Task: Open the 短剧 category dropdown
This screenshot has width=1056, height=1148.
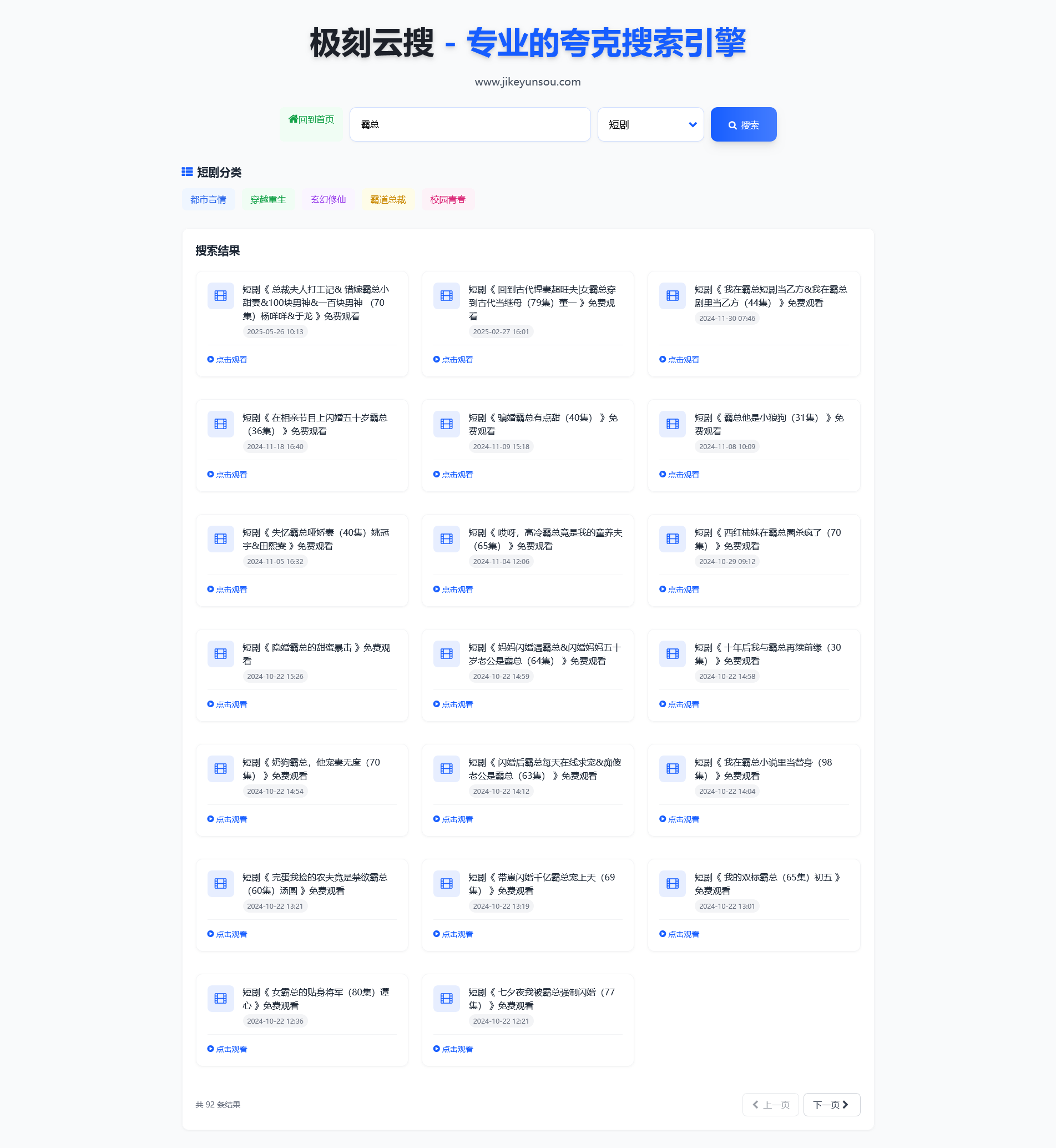Action: point(650,124)
